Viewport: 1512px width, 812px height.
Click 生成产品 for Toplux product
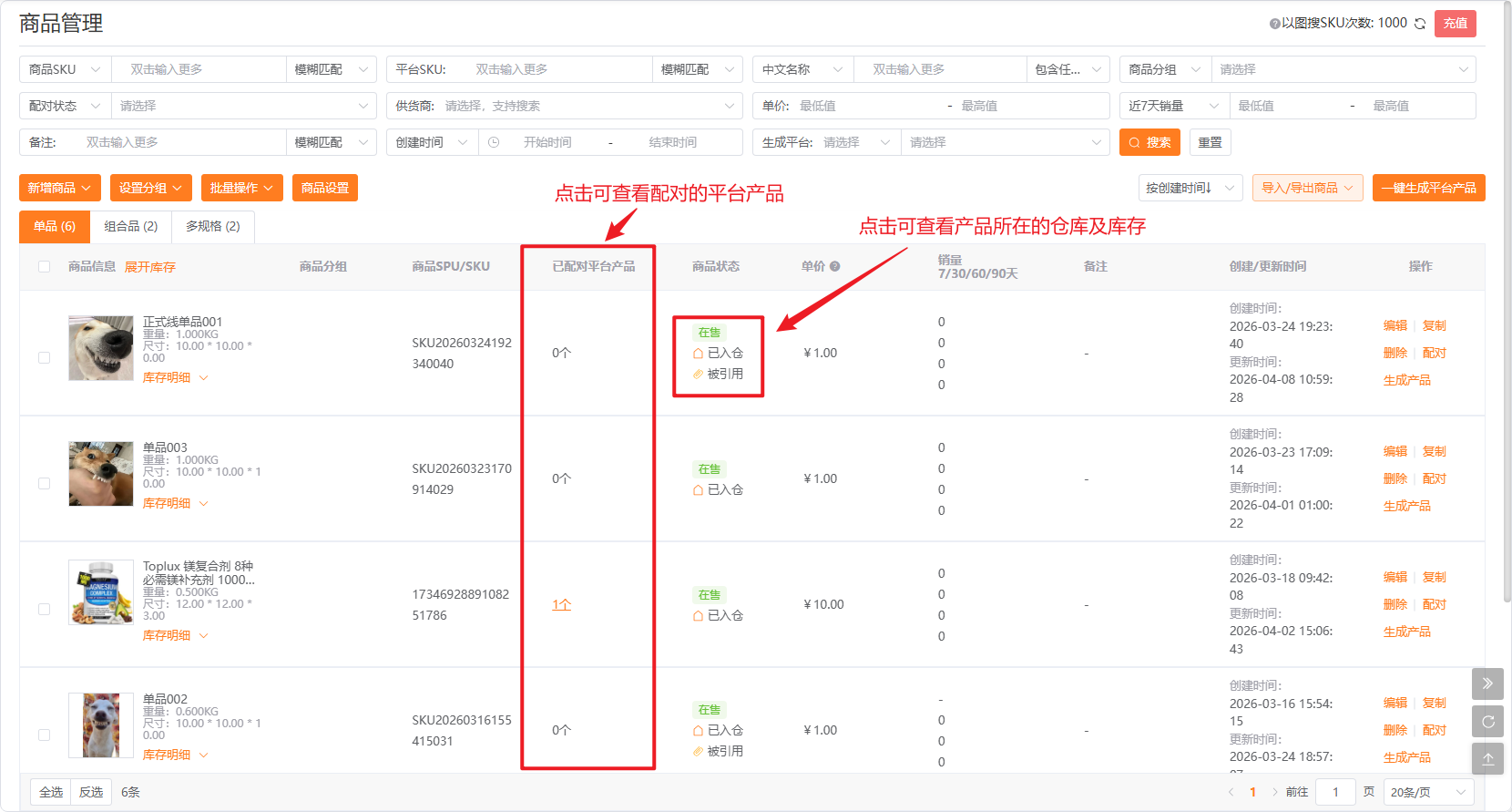point(1407,632)
